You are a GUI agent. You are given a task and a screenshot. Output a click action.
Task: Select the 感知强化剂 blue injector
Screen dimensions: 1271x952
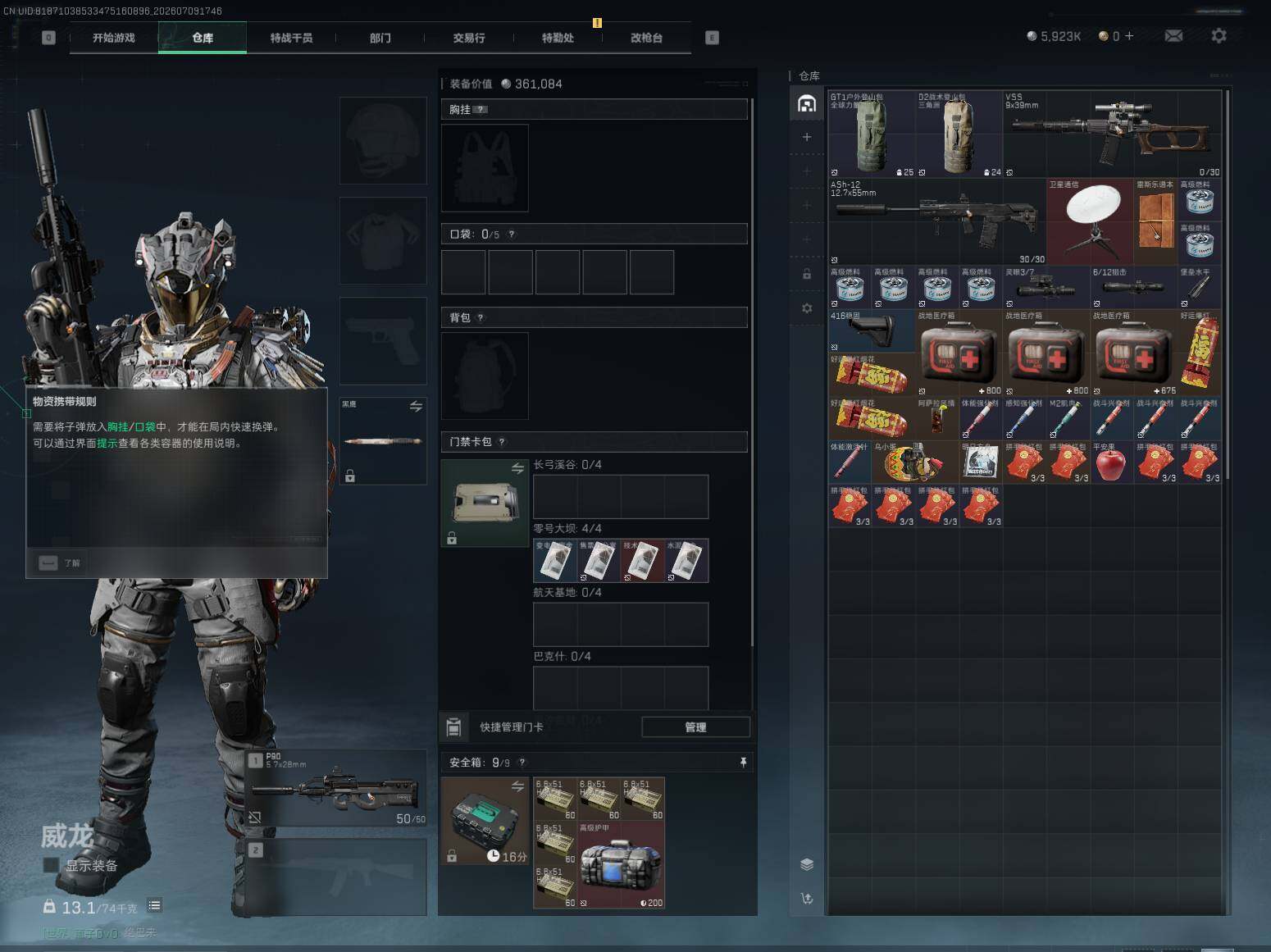[1025, 418]
